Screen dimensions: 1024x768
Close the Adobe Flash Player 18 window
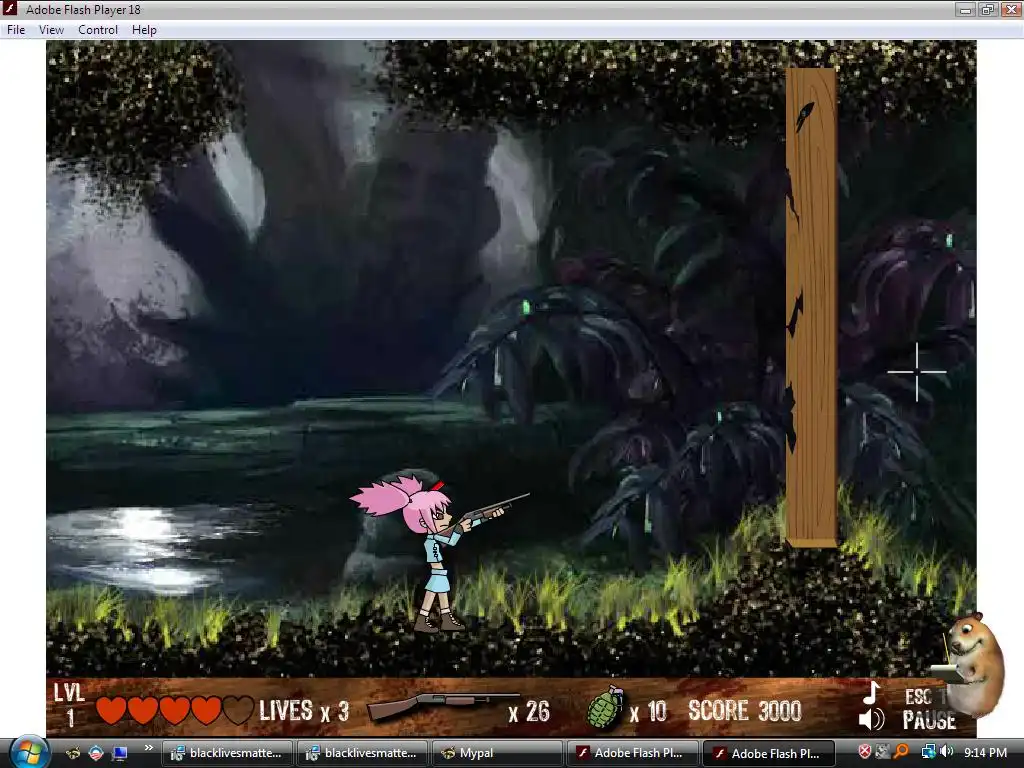(1010, 9)
